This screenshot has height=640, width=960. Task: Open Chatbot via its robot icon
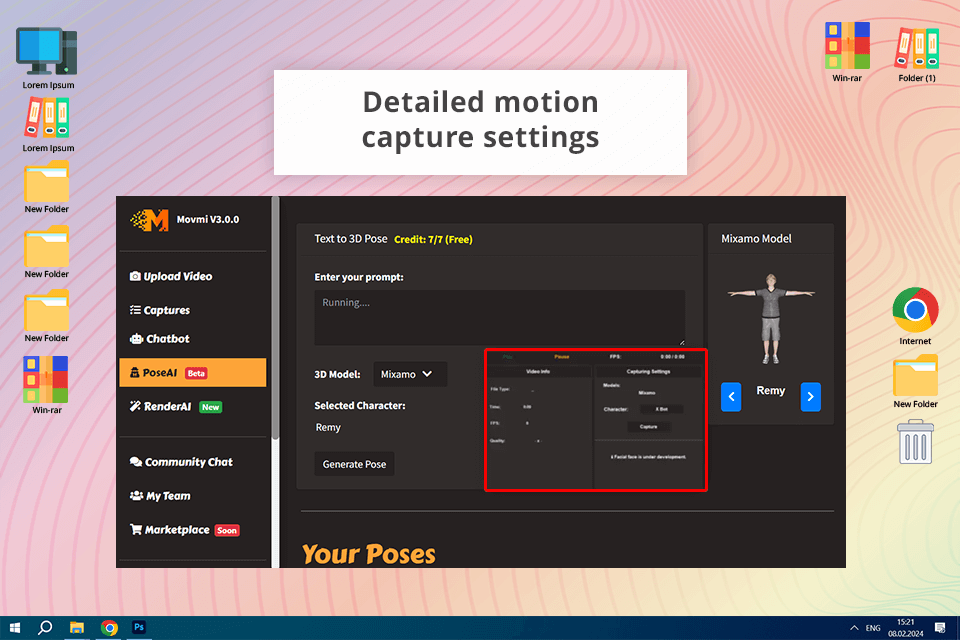[x=136, y=339]
